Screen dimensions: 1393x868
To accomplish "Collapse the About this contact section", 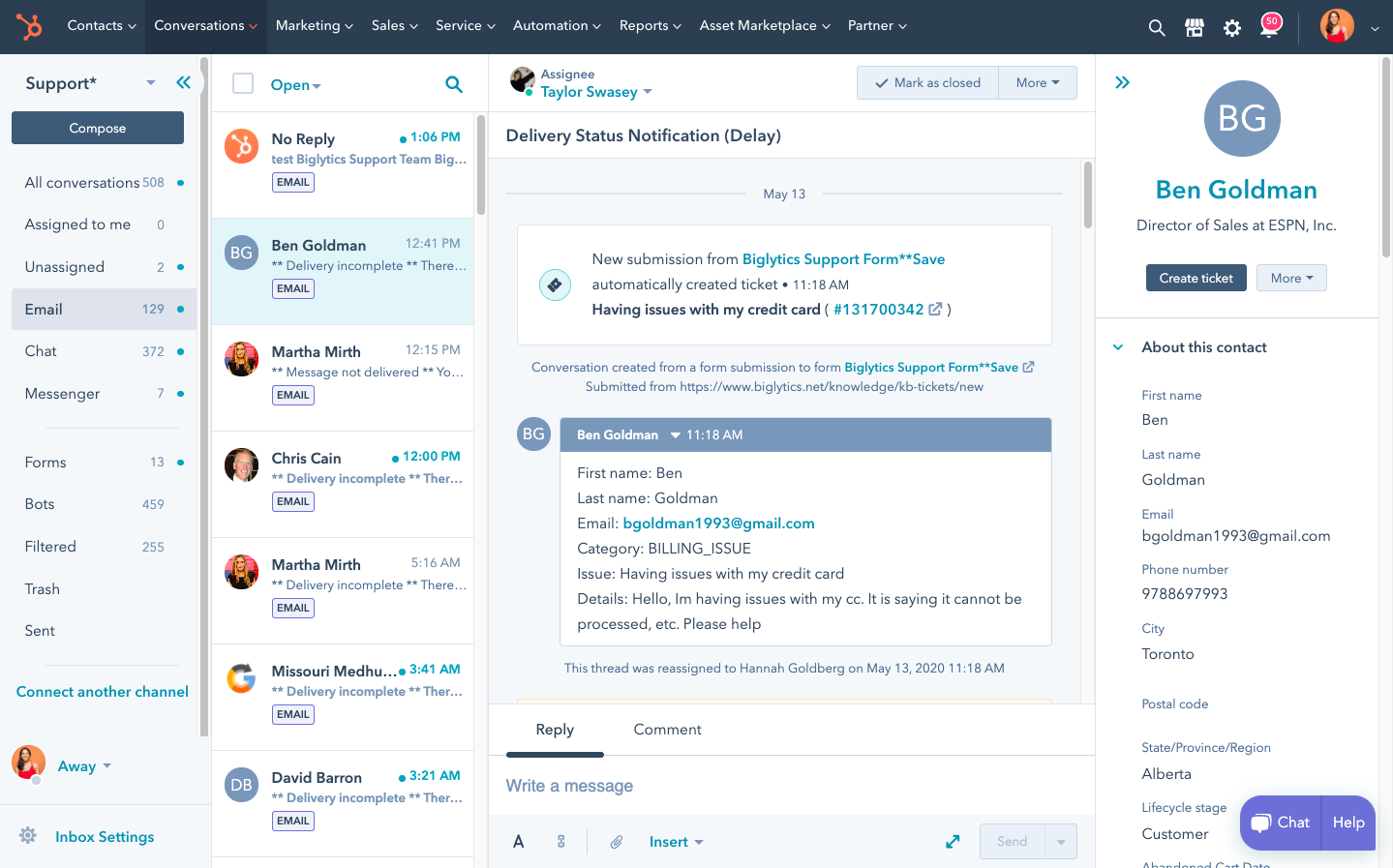I will (x=1118, y=347).
